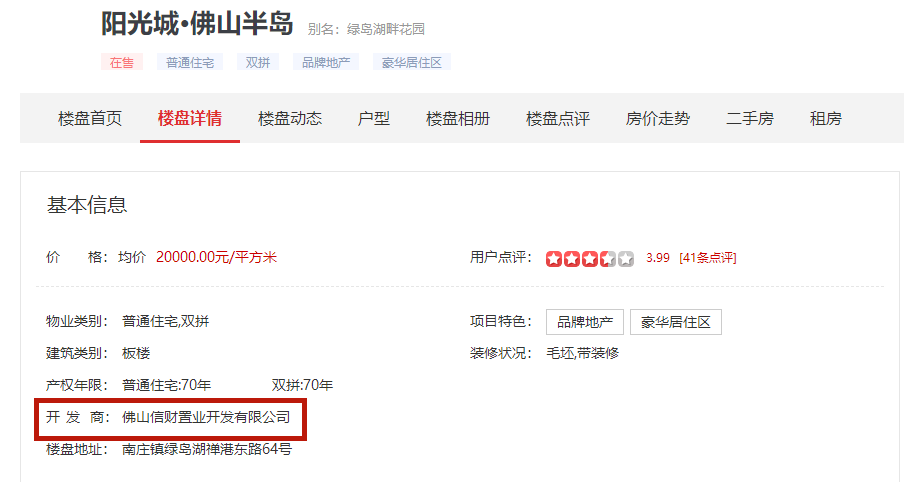Click the 在售 status tag
Viewport: 904px width, 482px height.
coord(122,62)
